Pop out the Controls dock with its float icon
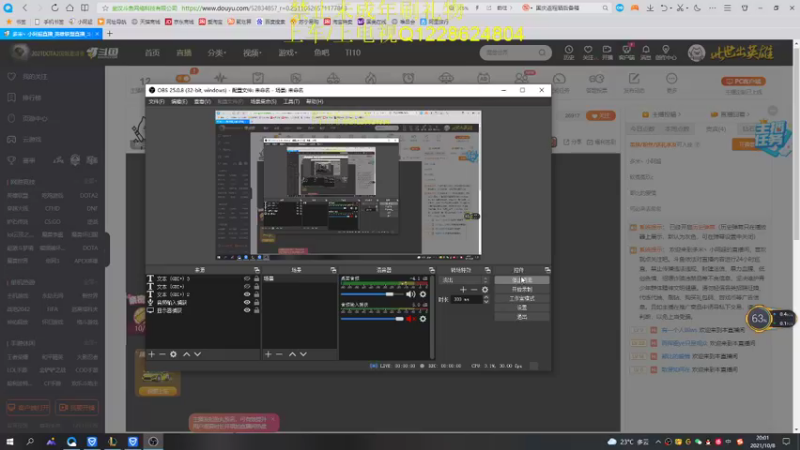The width and height of the screenshot is (800, 450). 547,270
